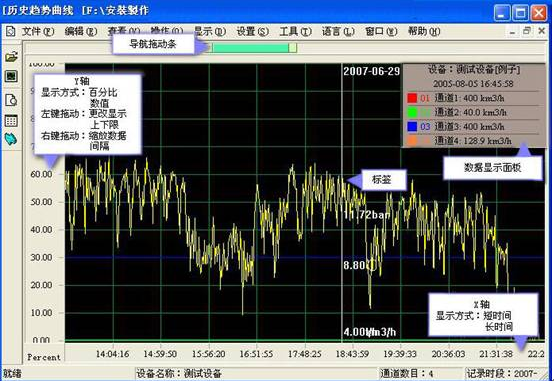Open the print preview document icon

pyautogui.click(x=11, y=100)
